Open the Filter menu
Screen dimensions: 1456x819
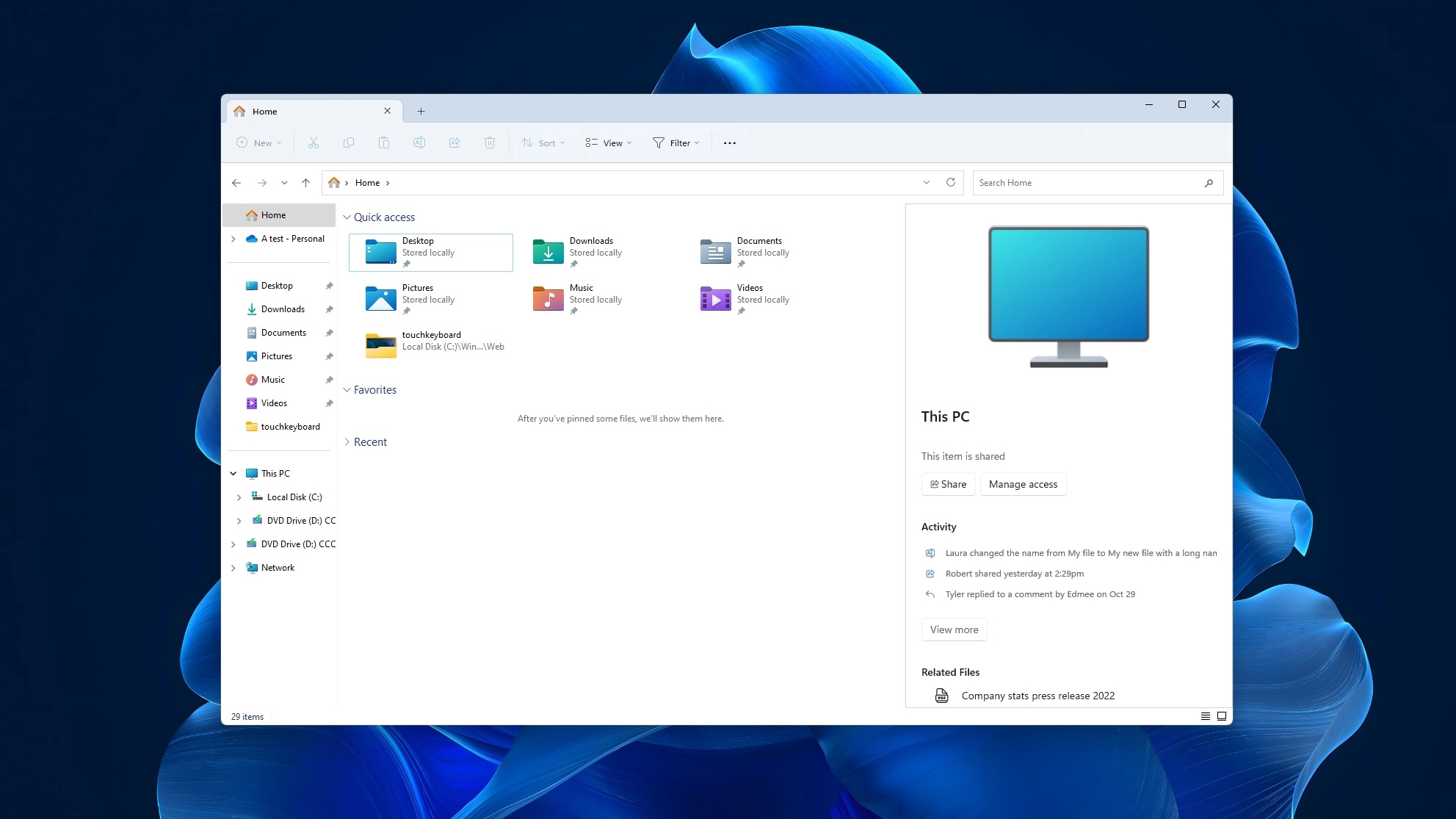point(676,143)
